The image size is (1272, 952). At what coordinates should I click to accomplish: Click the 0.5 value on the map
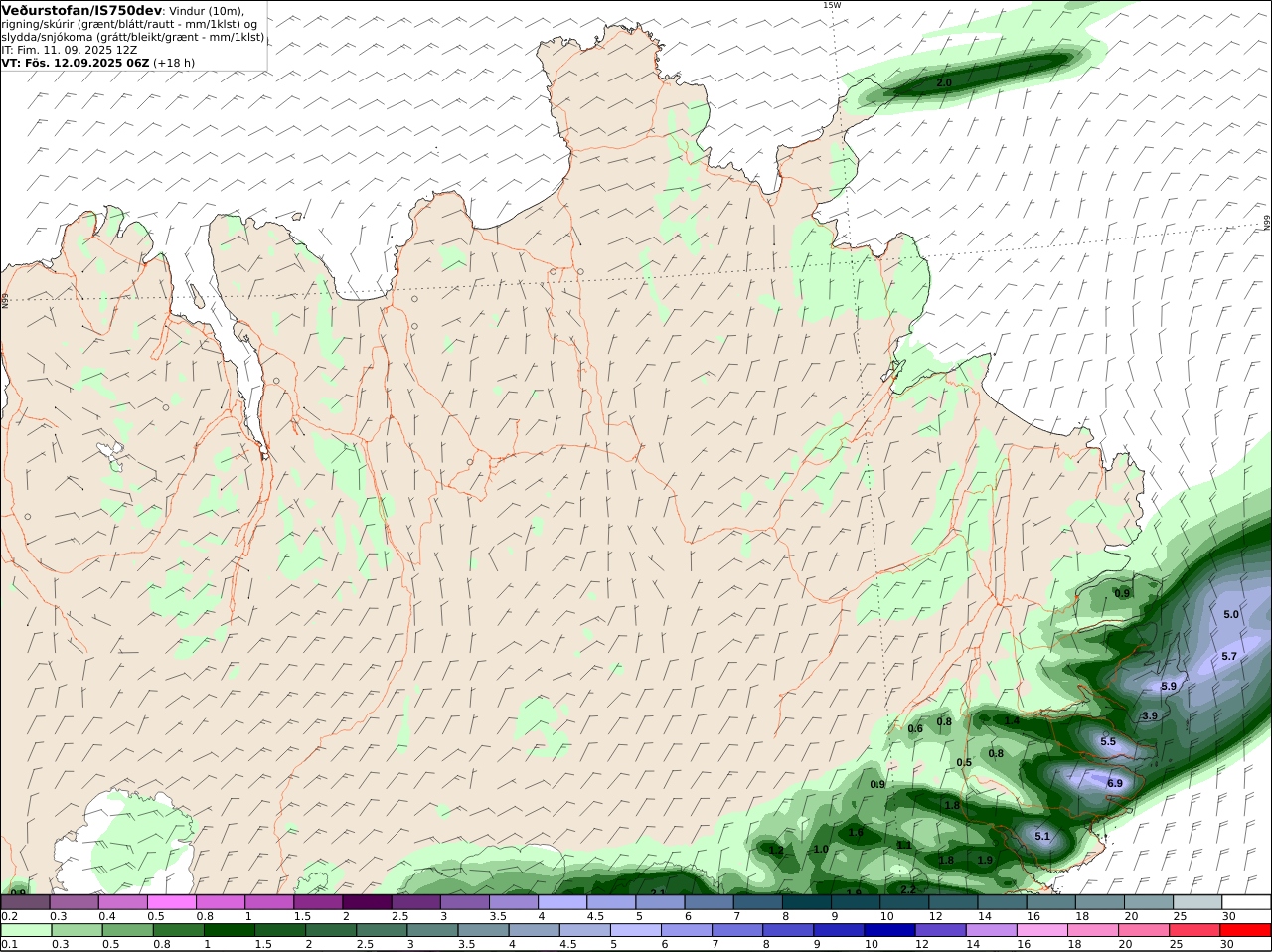pyautogui.click(x=964, y=762)
